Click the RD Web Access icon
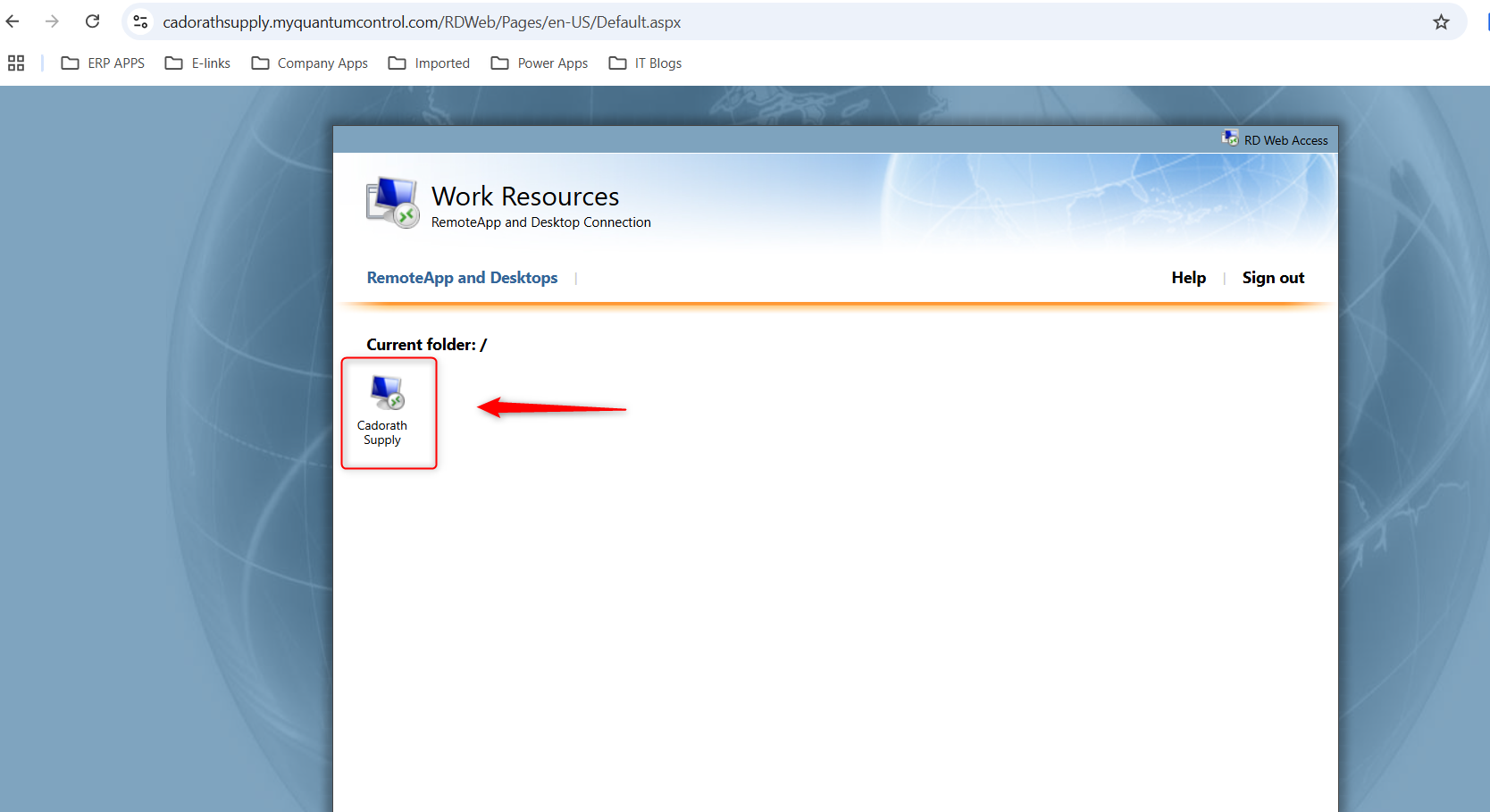The image size is (1490, 812). coord(1230,138)
